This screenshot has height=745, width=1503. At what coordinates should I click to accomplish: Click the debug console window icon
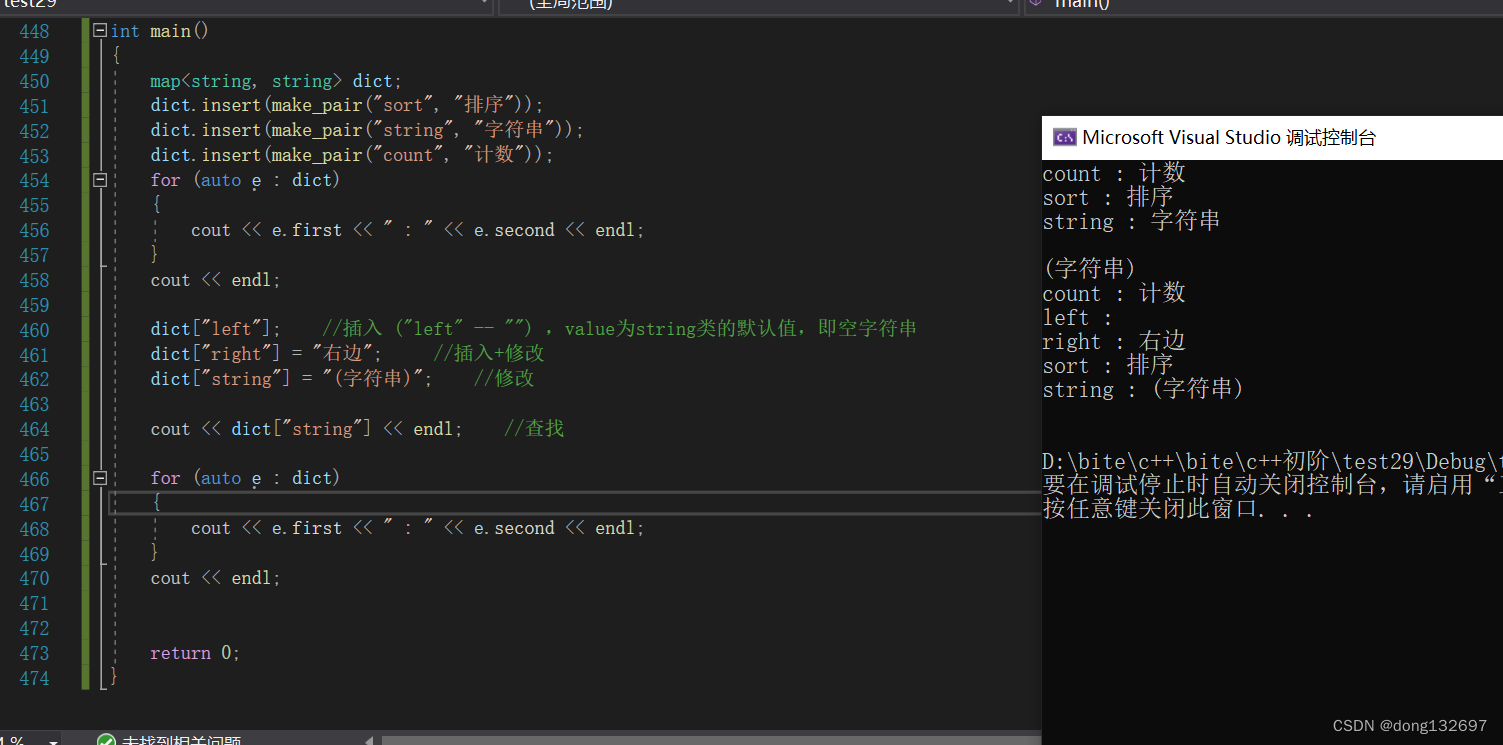point(1065,138)
